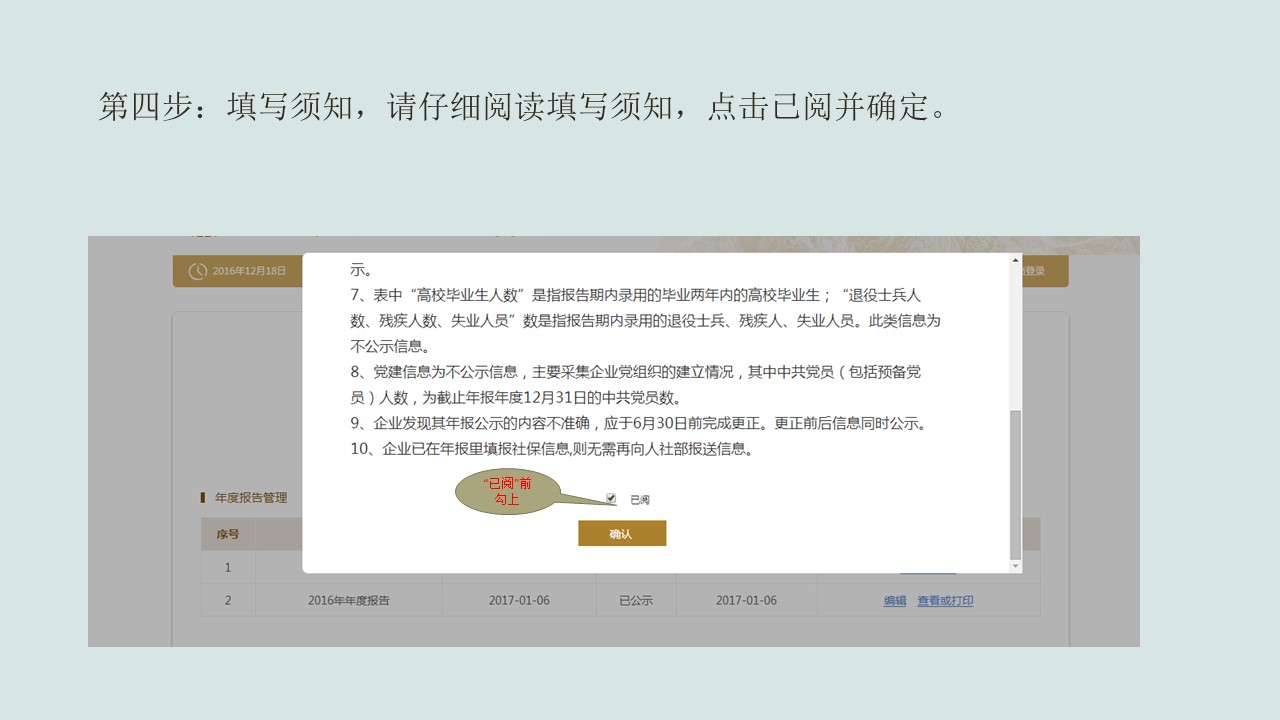Screen dimensions: 1280x720
Task: Click the orange section marker before 年度报告管理
Action: [202, 496]
